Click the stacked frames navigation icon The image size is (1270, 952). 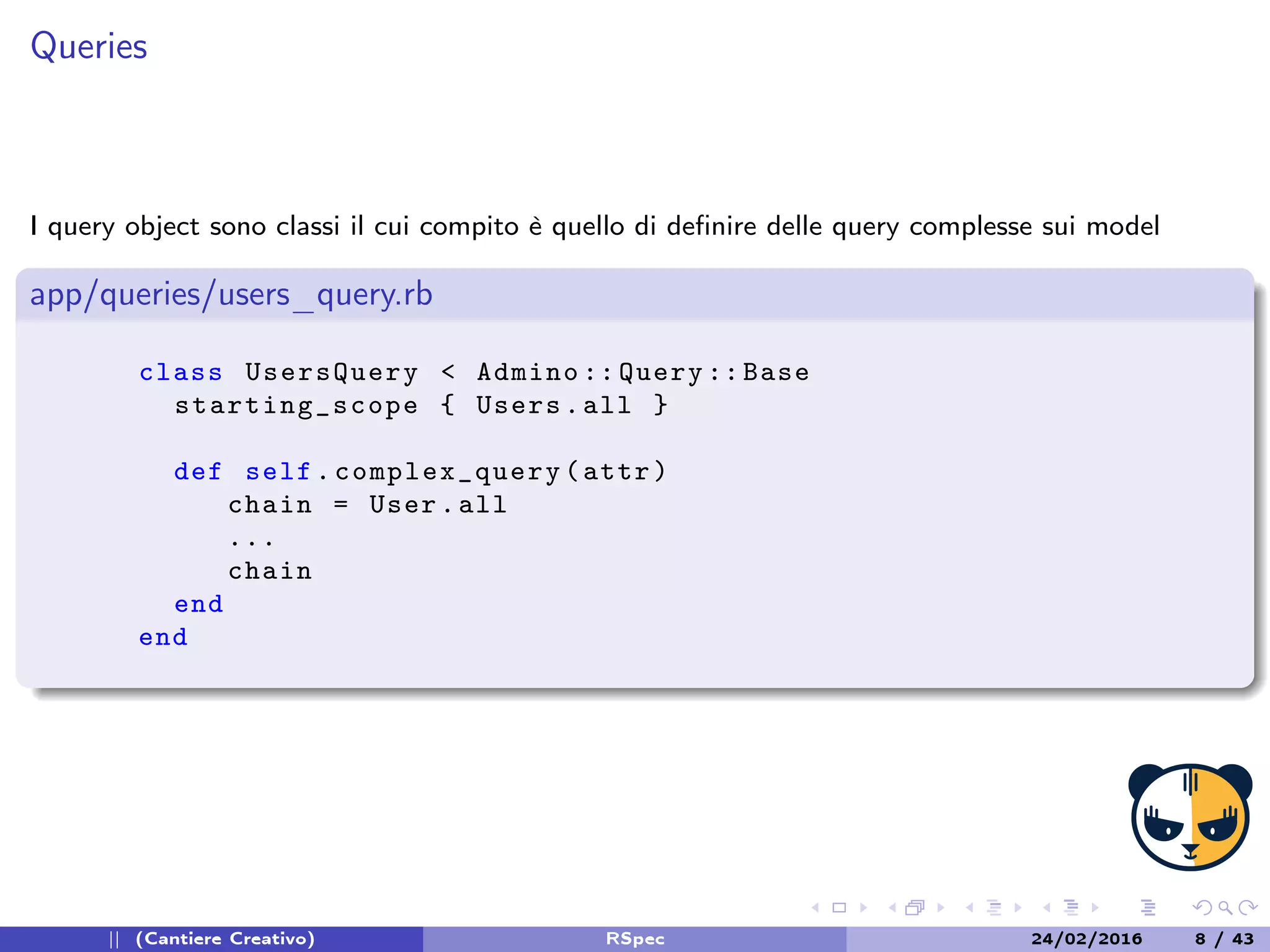coord(915,907)
